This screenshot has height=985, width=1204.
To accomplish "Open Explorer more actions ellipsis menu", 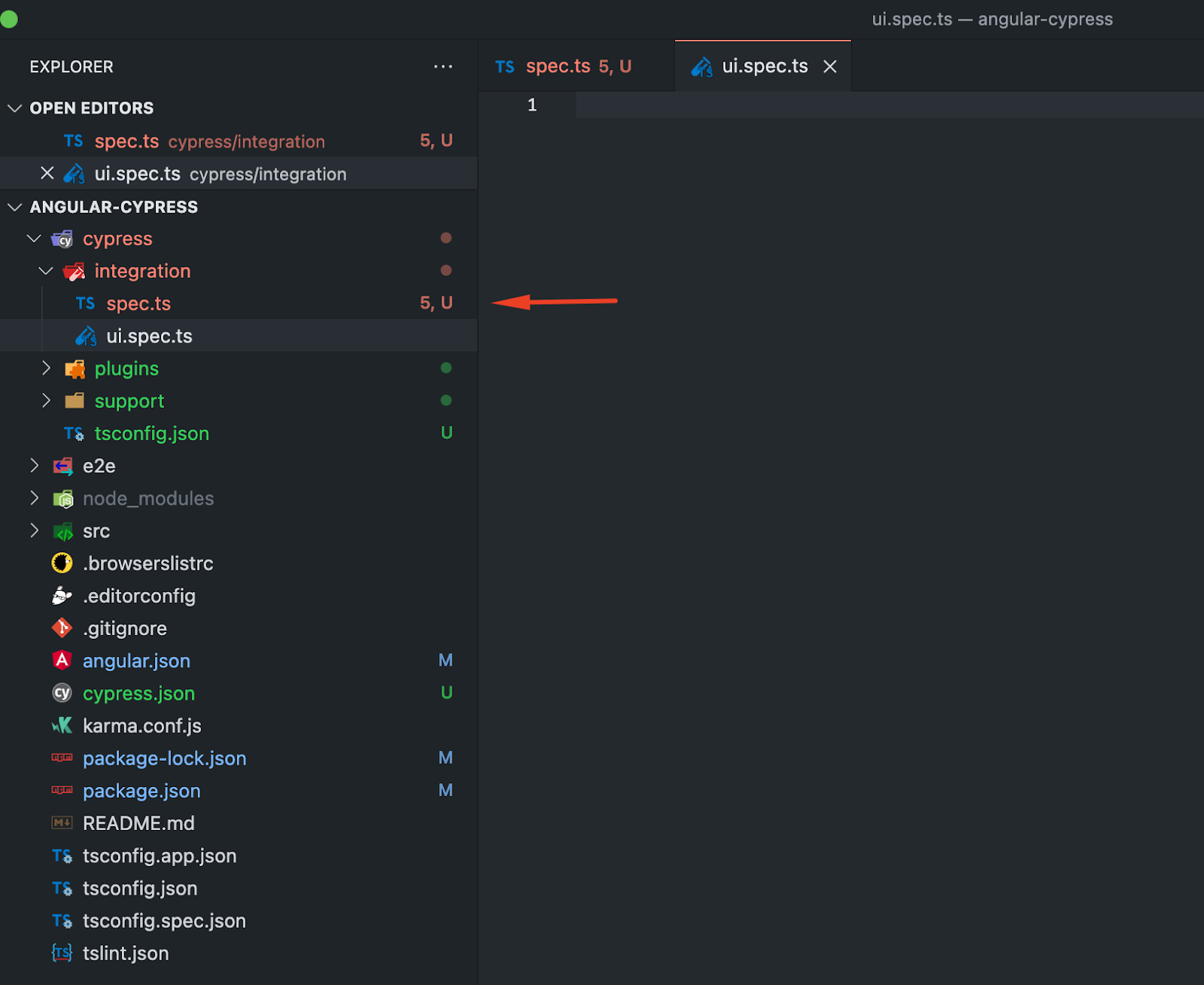I will (443, 67).
